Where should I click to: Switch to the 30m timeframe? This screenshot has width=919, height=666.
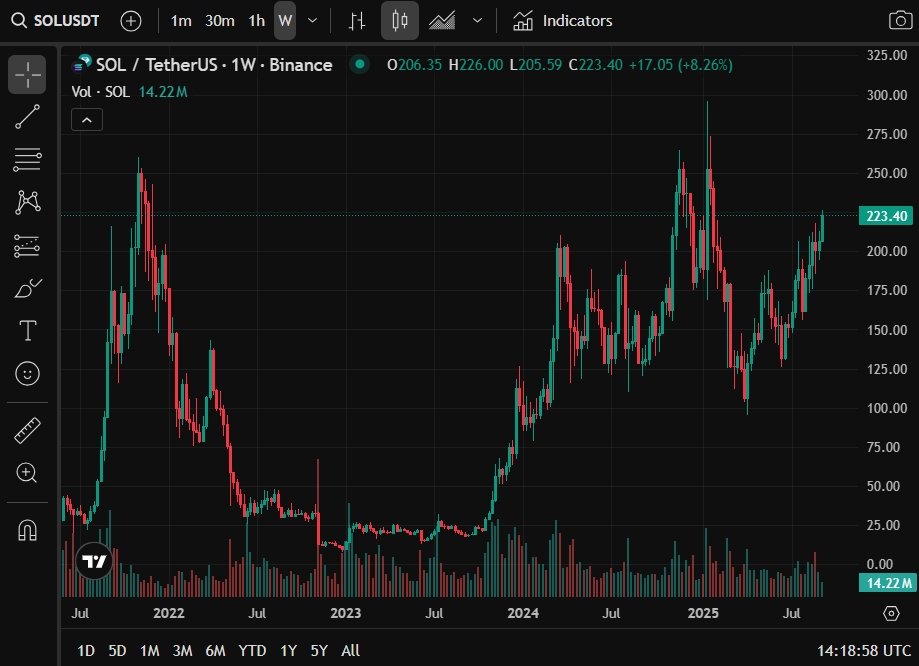click(220, 21)
